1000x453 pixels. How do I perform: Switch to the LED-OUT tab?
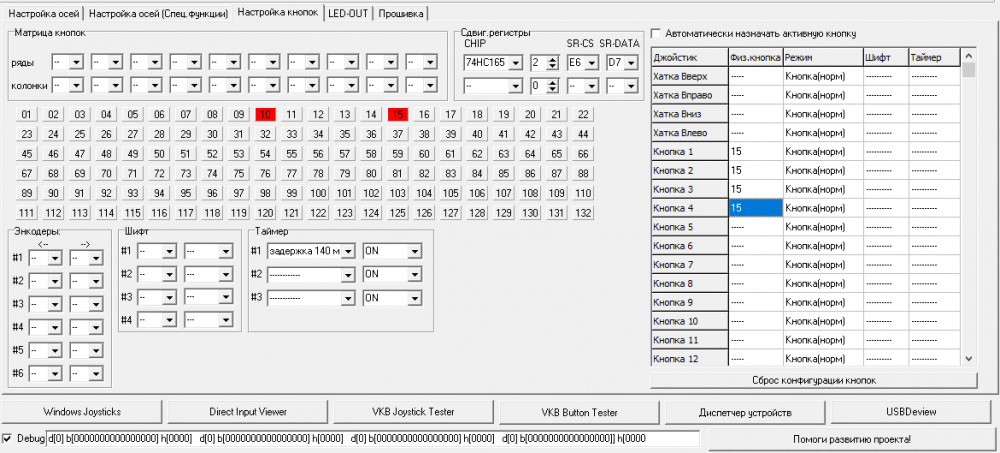pos(346,13)
